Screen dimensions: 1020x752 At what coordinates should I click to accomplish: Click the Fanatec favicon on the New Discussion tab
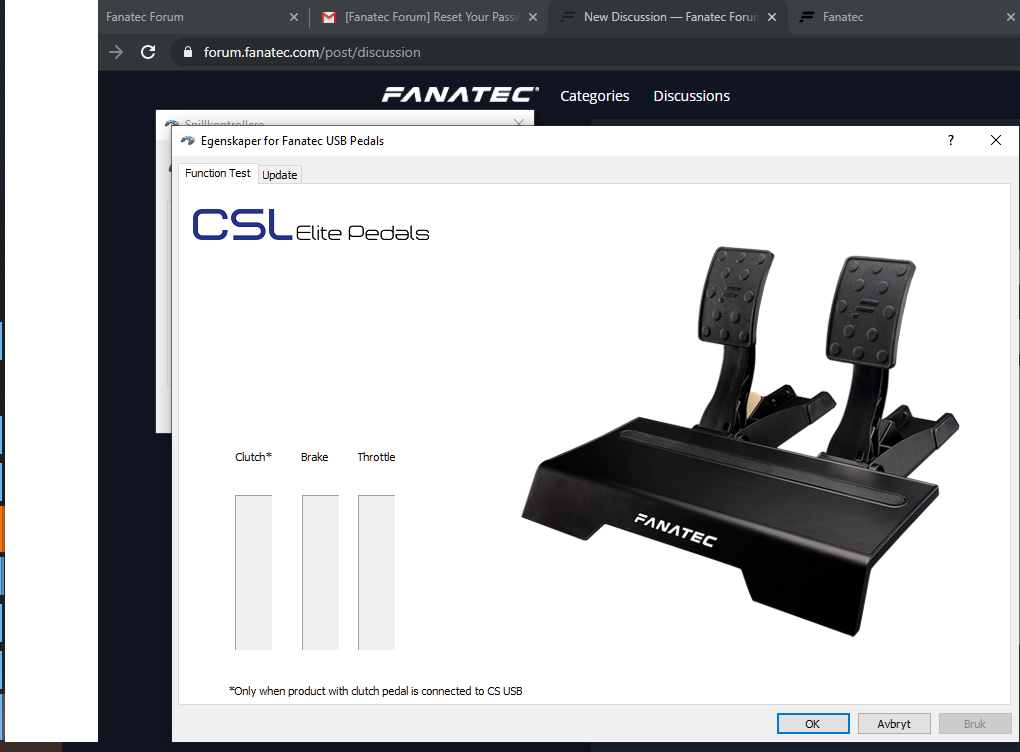click(568, 17)
